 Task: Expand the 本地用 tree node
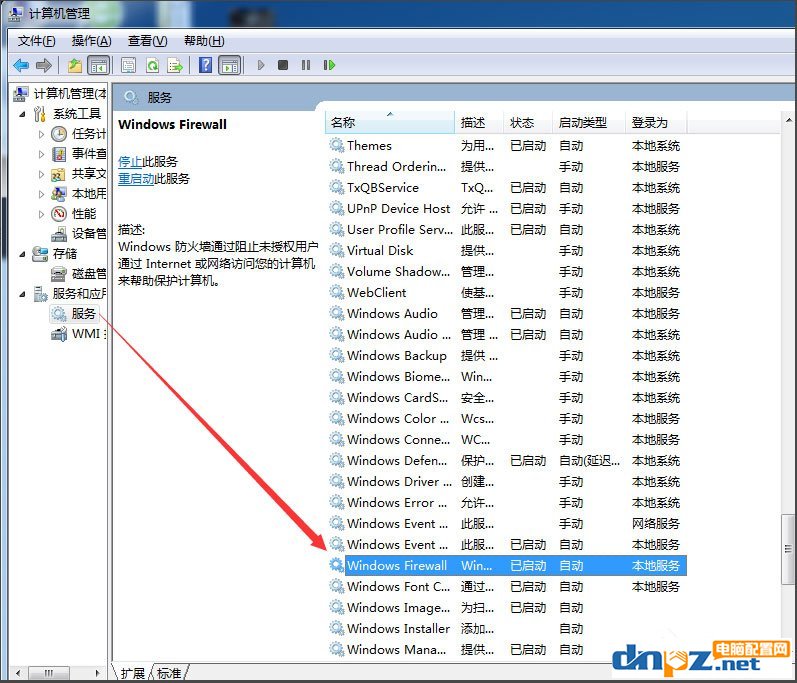click(x=41, y=194)
